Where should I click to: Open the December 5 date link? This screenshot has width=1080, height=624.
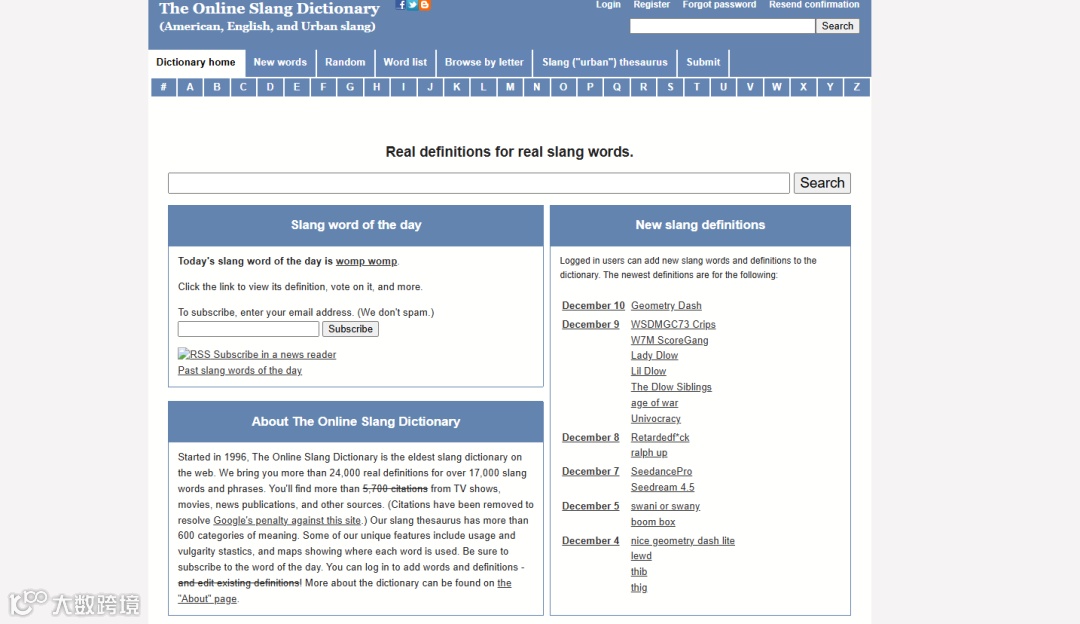click(590, 506)
